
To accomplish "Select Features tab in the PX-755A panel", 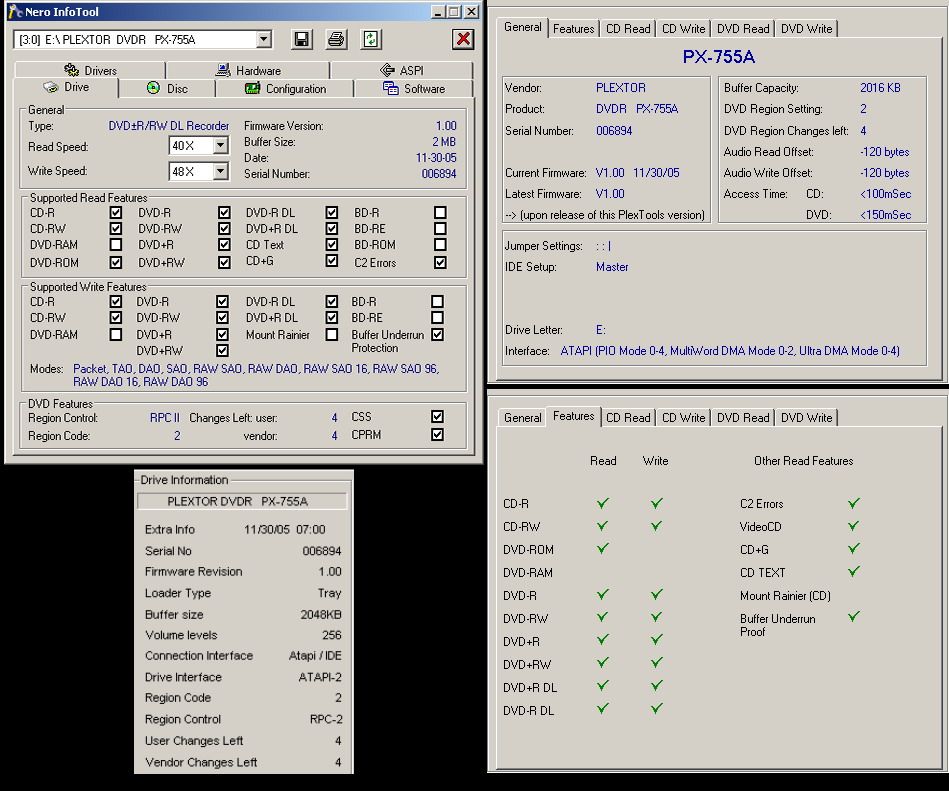I will (x=574, y=28).
